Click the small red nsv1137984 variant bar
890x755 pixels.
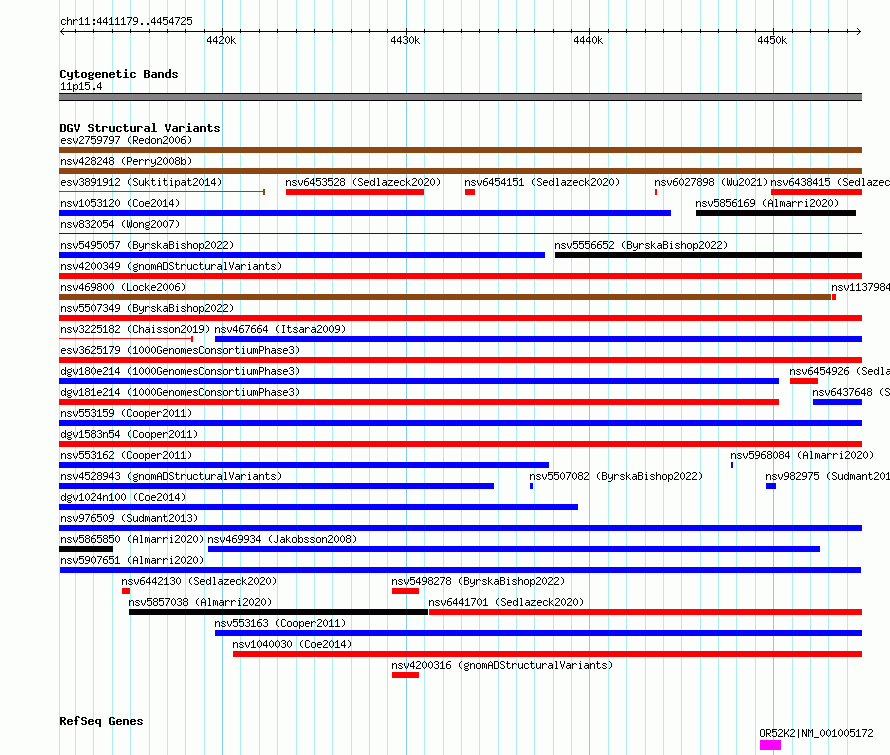pos(834,297)
